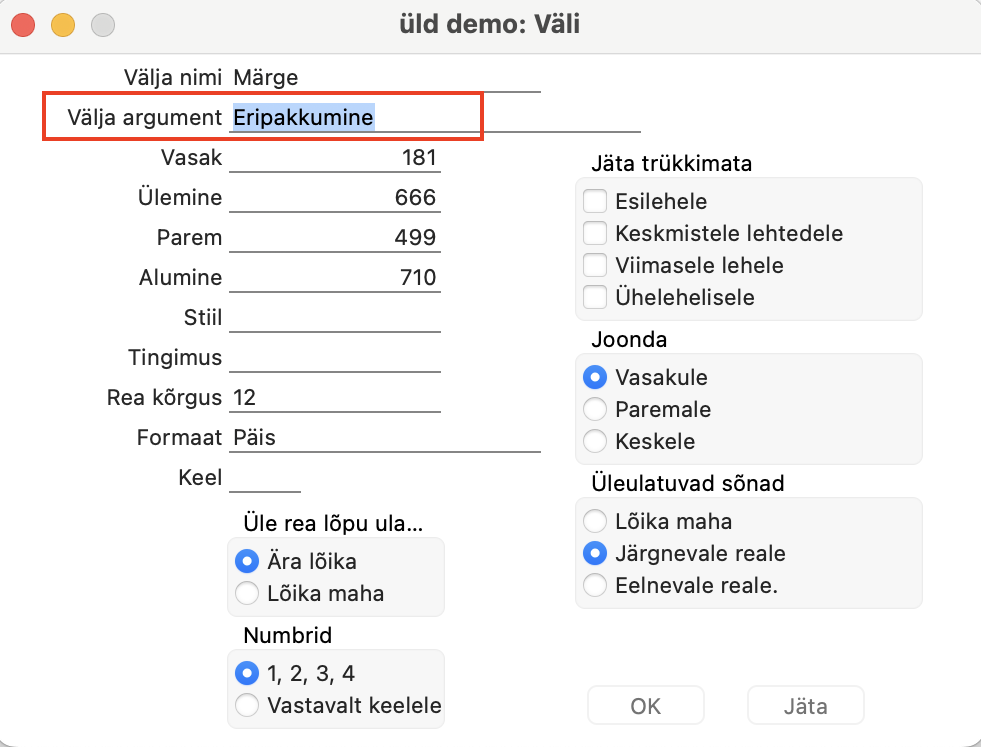Pick Vastavalt keelele number format
This screenshot has height=747, width=981.
click(246, 705)
